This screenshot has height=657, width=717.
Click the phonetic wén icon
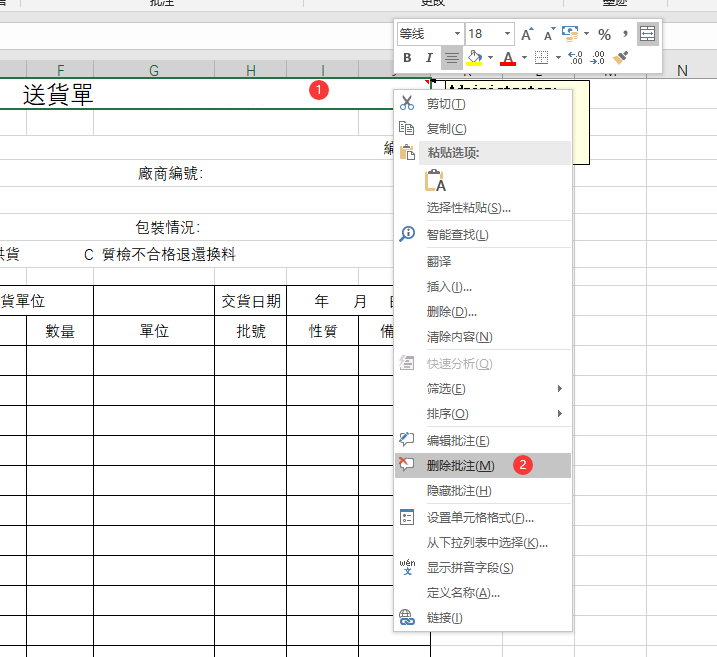point(407,567)
